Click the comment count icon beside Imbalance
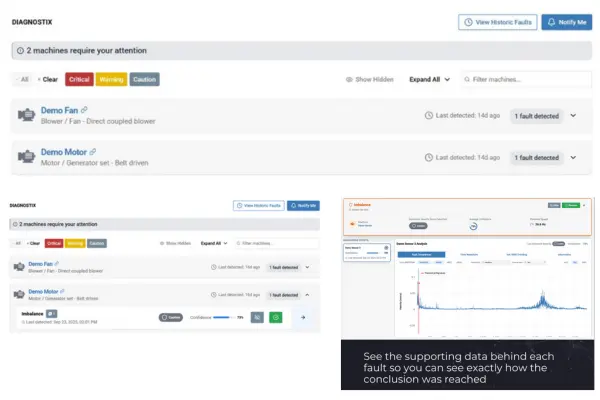The width and height of the screenshot is (600, 400). pyautogui.click(x=51, y=313)
